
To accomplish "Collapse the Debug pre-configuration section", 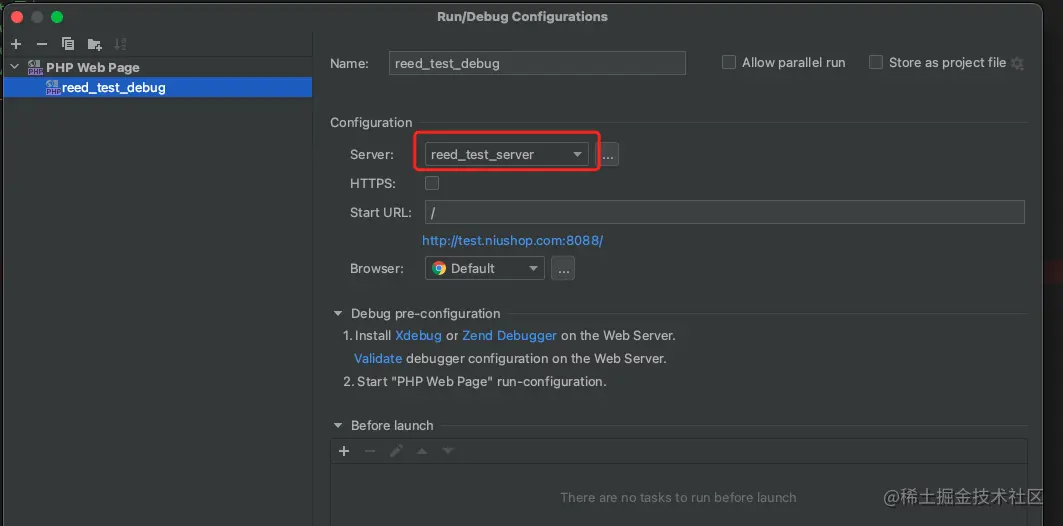I will pos(339,314).
